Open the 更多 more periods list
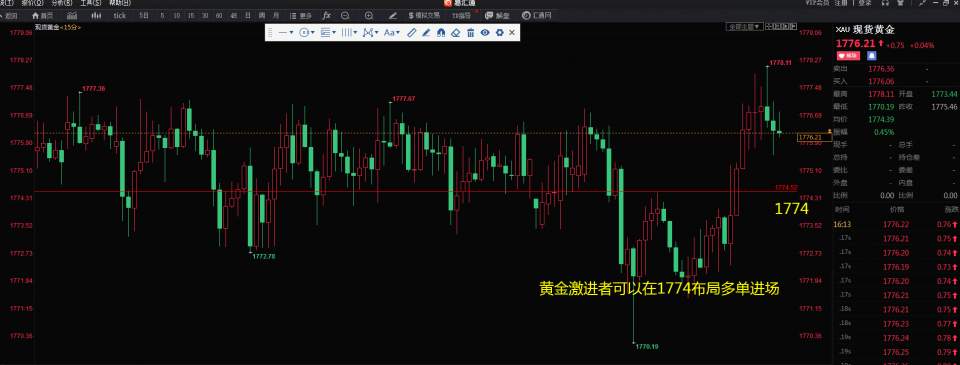 (301, 15)
